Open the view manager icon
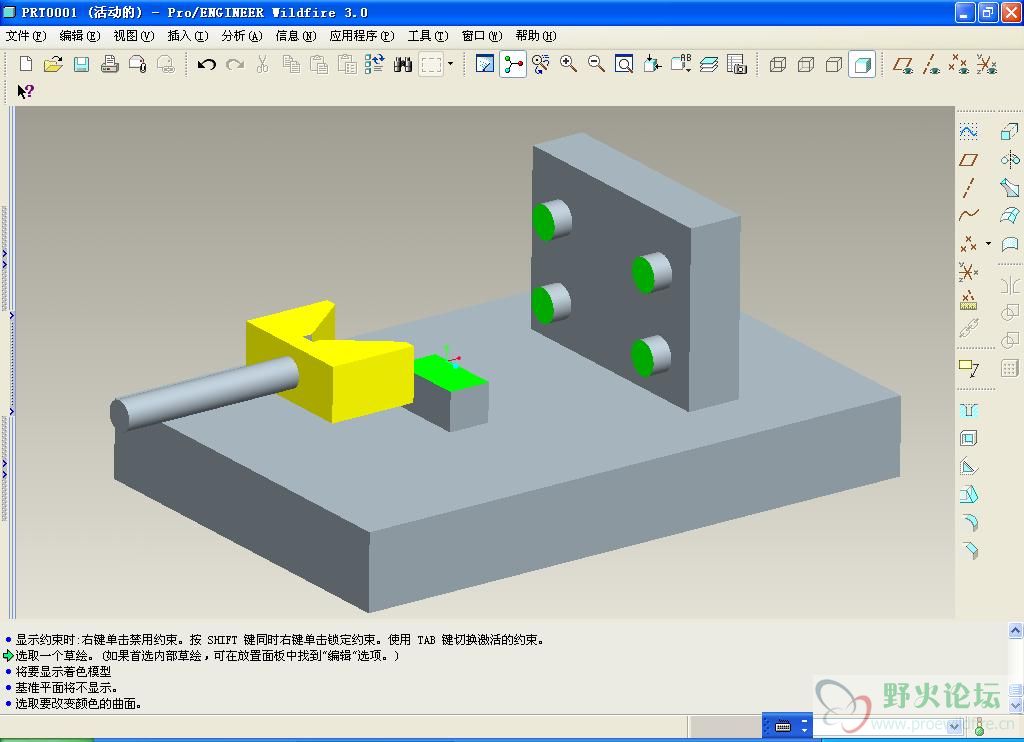The width and height of the screenshot is (1024, 742). click(737, 64)
